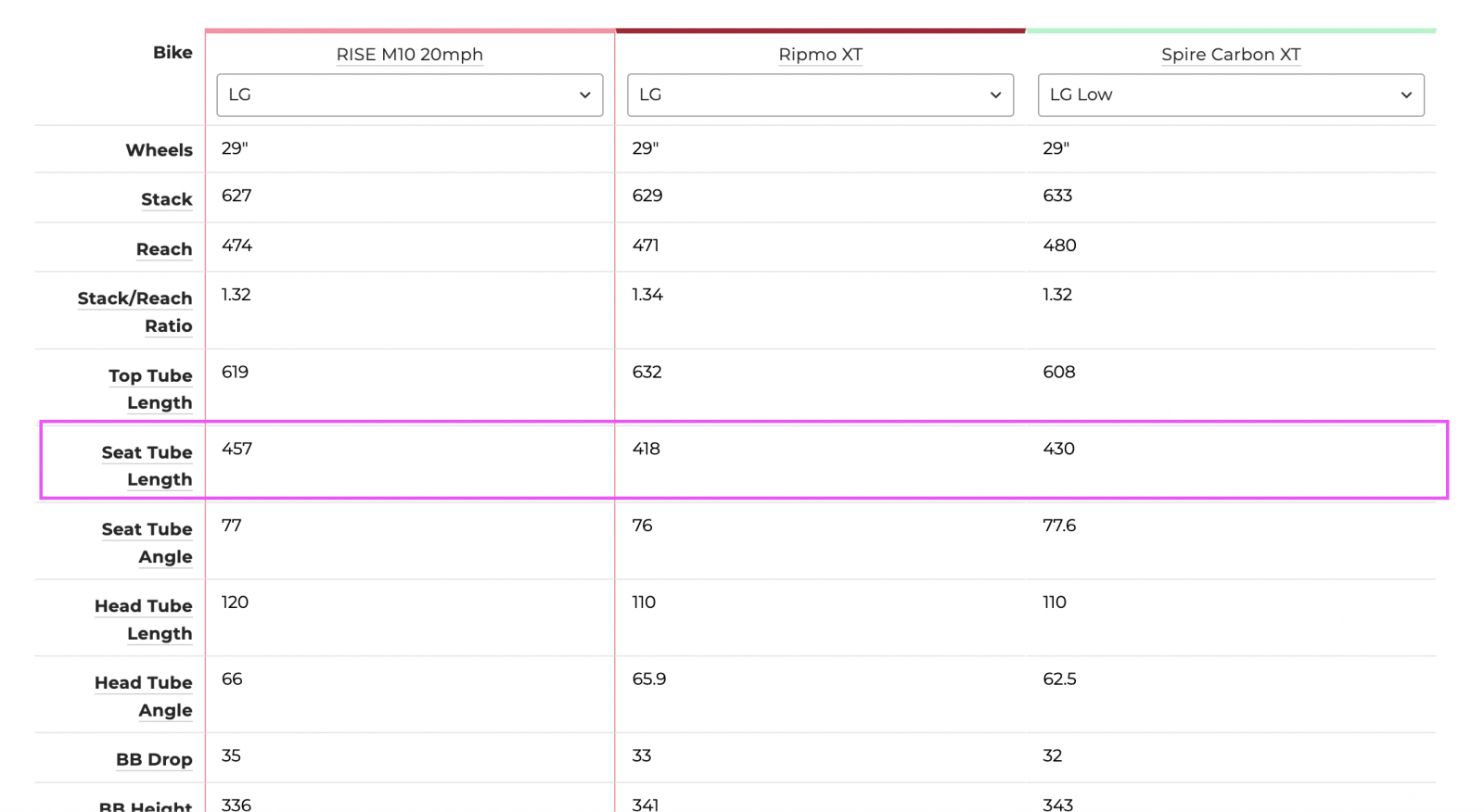Select the seat tube length 457
Screen dimensions: 1484x812
click(237, 449)
